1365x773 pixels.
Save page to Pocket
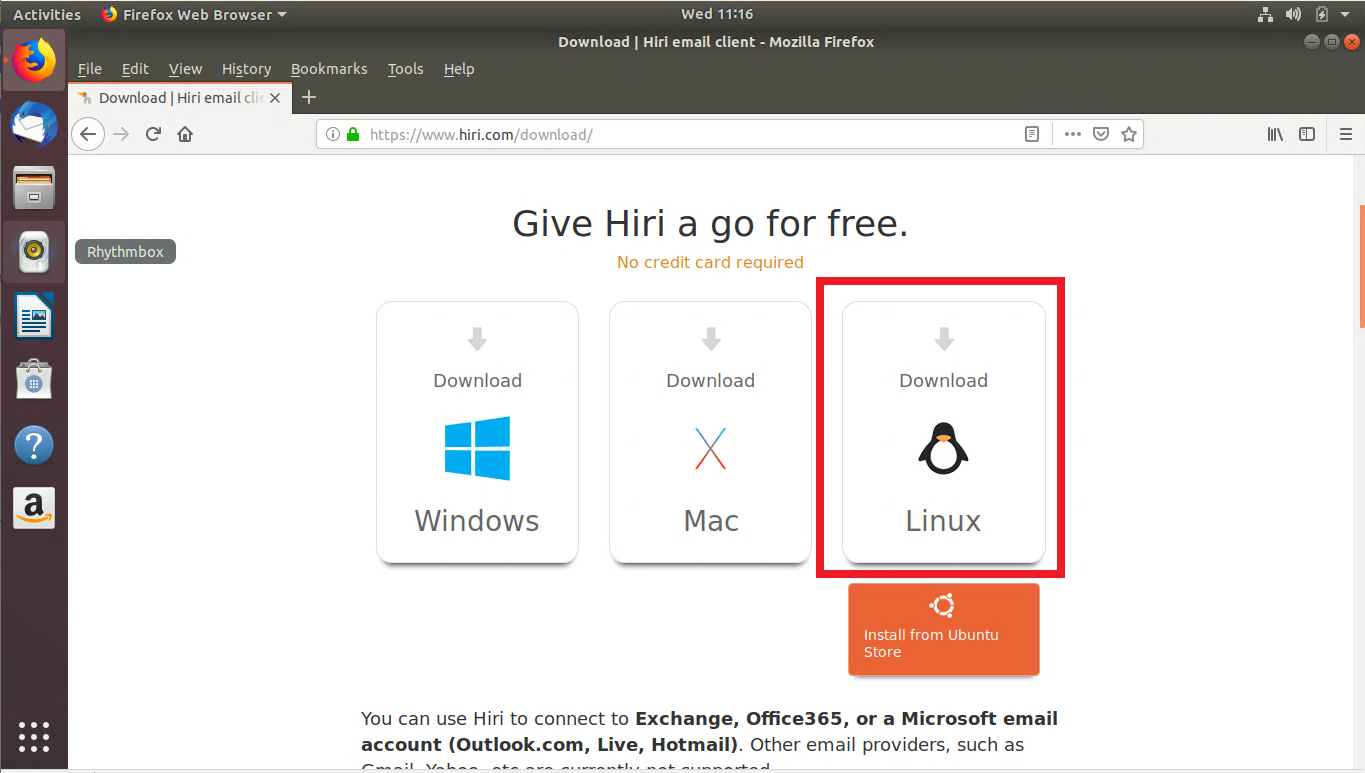[1101, 134]
